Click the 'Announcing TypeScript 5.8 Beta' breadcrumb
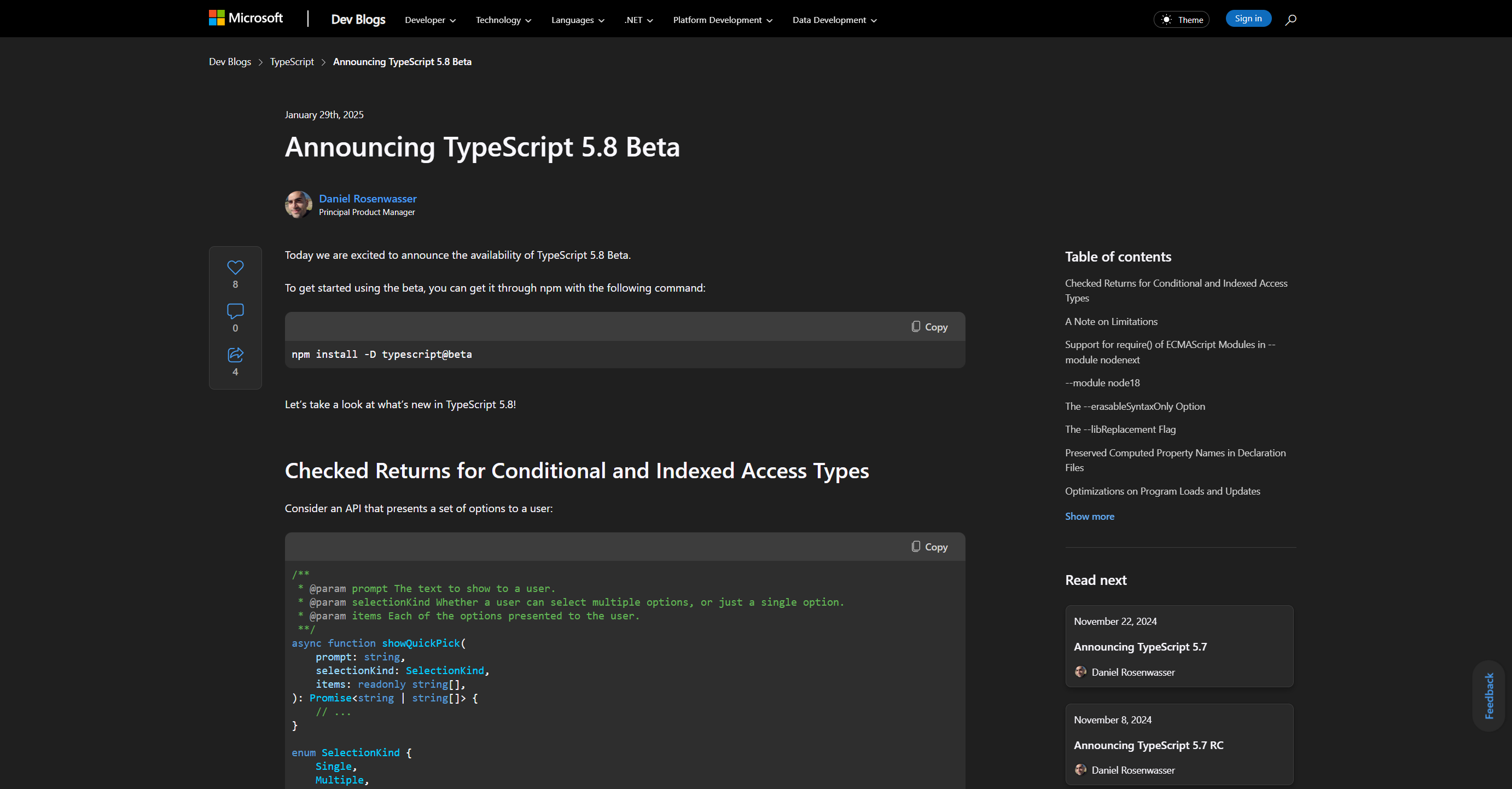 [402, 62]
